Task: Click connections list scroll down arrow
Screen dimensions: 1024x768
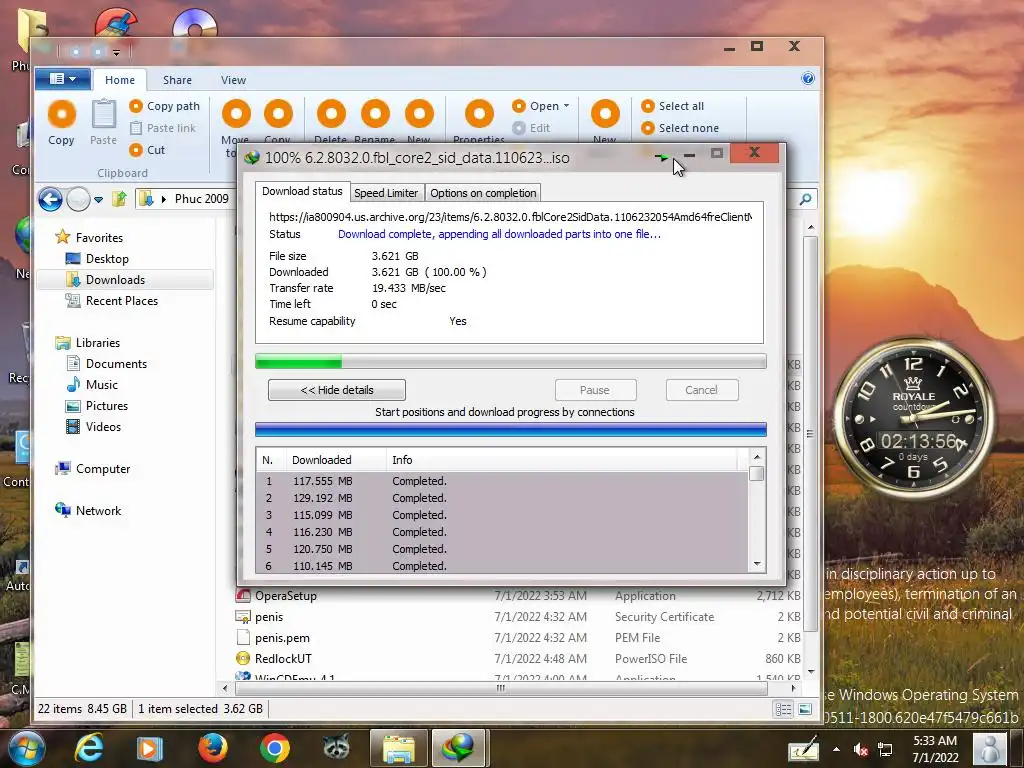Action: [757, 564]
